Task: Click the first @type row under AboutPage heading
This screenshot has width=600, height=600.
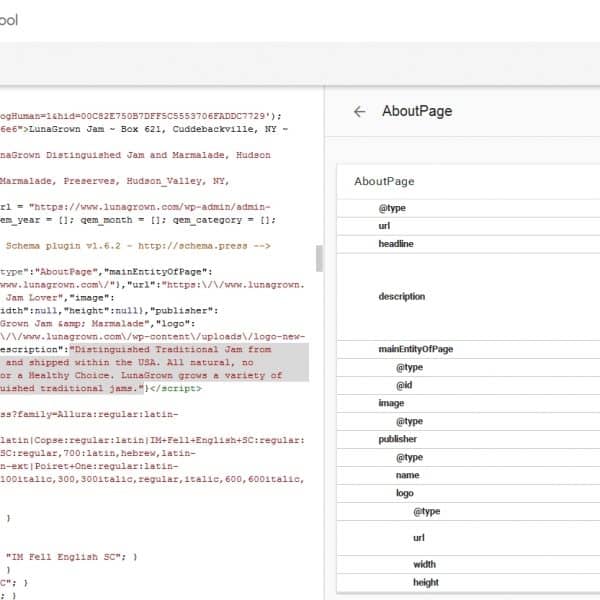Action: pos(468,208)
